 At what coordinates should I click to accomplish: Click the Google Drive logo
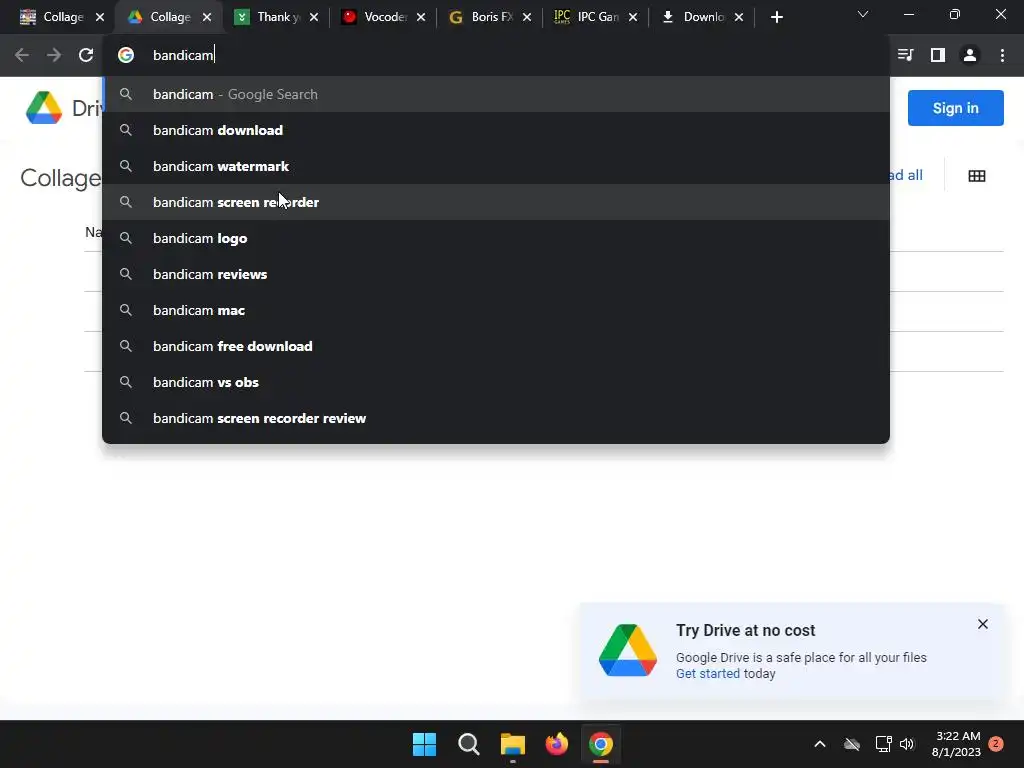pos(44,108)
